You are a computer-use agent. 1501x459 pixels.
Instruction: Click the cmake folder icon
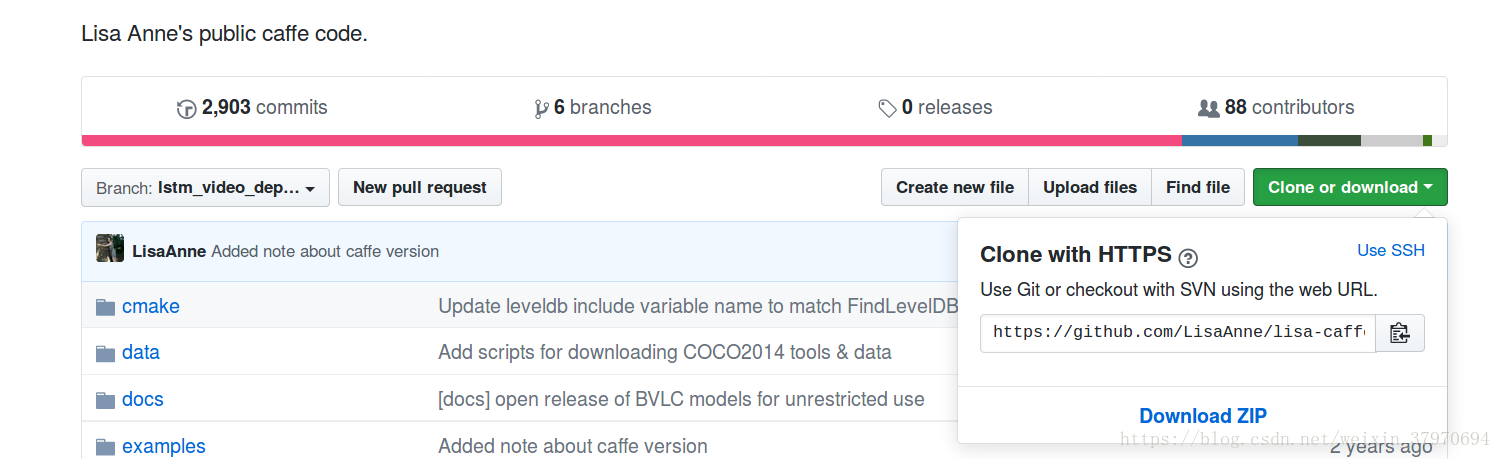point(106,307)
